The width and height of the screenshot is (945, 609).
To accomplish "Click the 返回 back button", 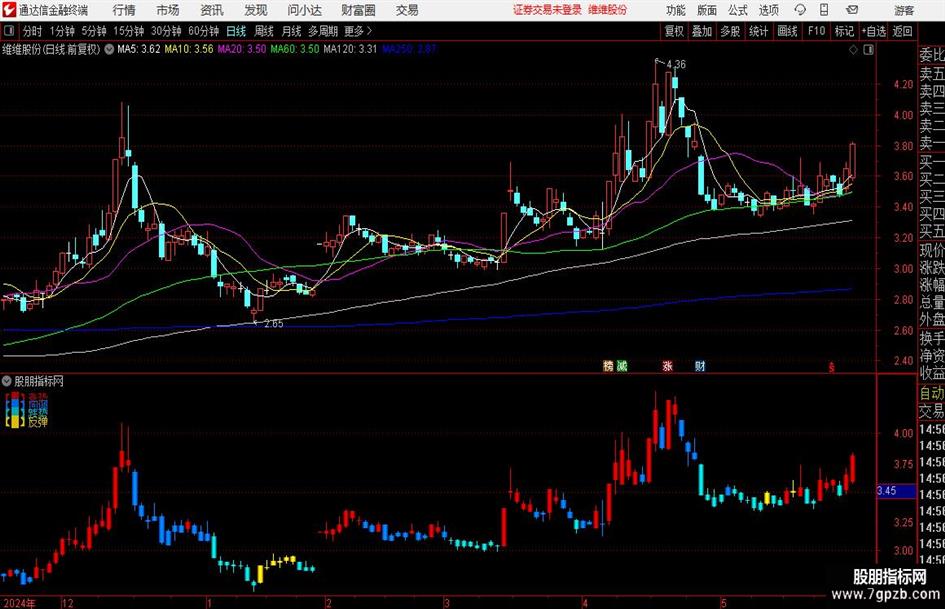I will click(902, 31).
